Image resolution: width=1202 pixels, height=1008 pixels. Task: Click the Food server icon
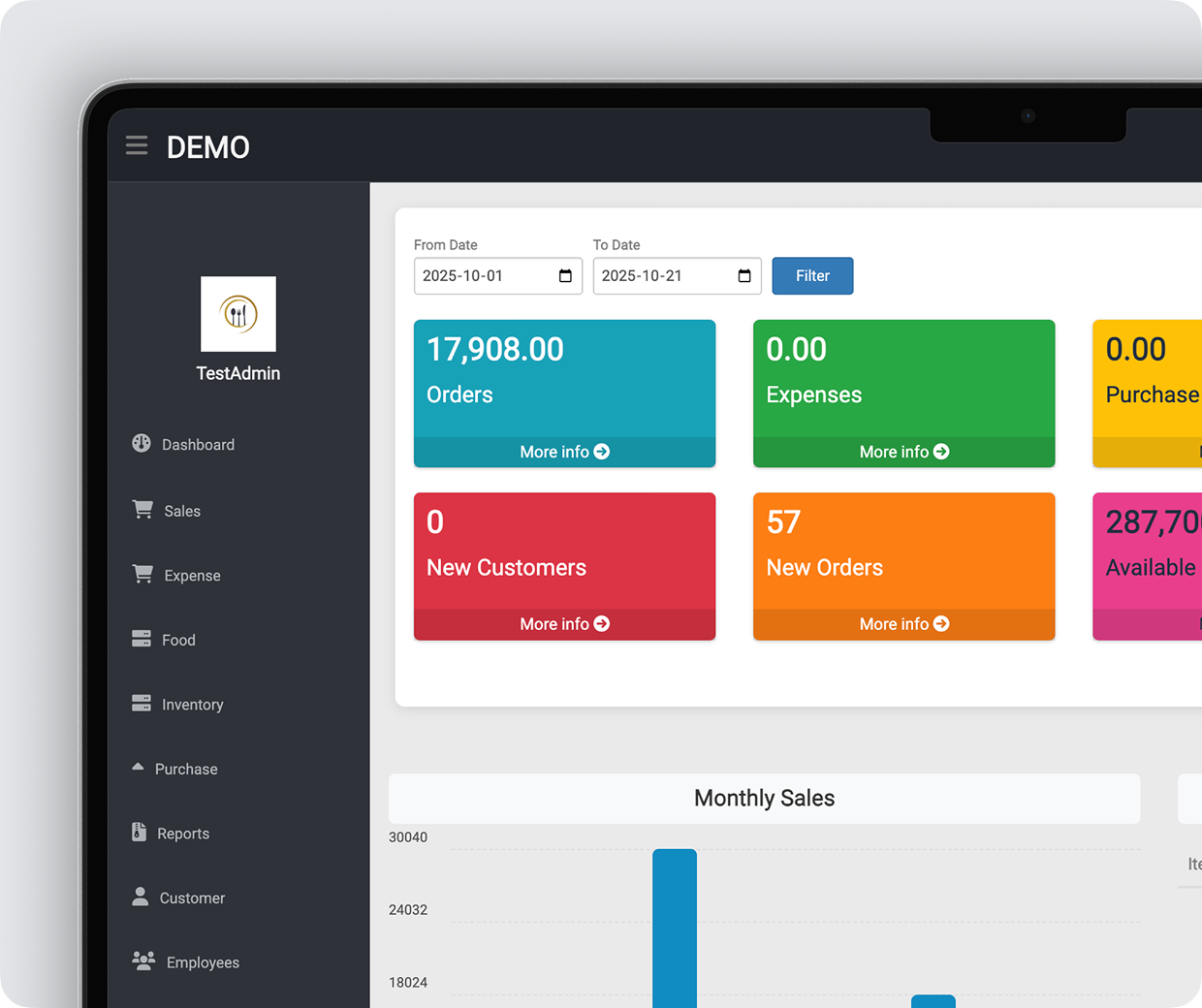[x=142, y=638]
